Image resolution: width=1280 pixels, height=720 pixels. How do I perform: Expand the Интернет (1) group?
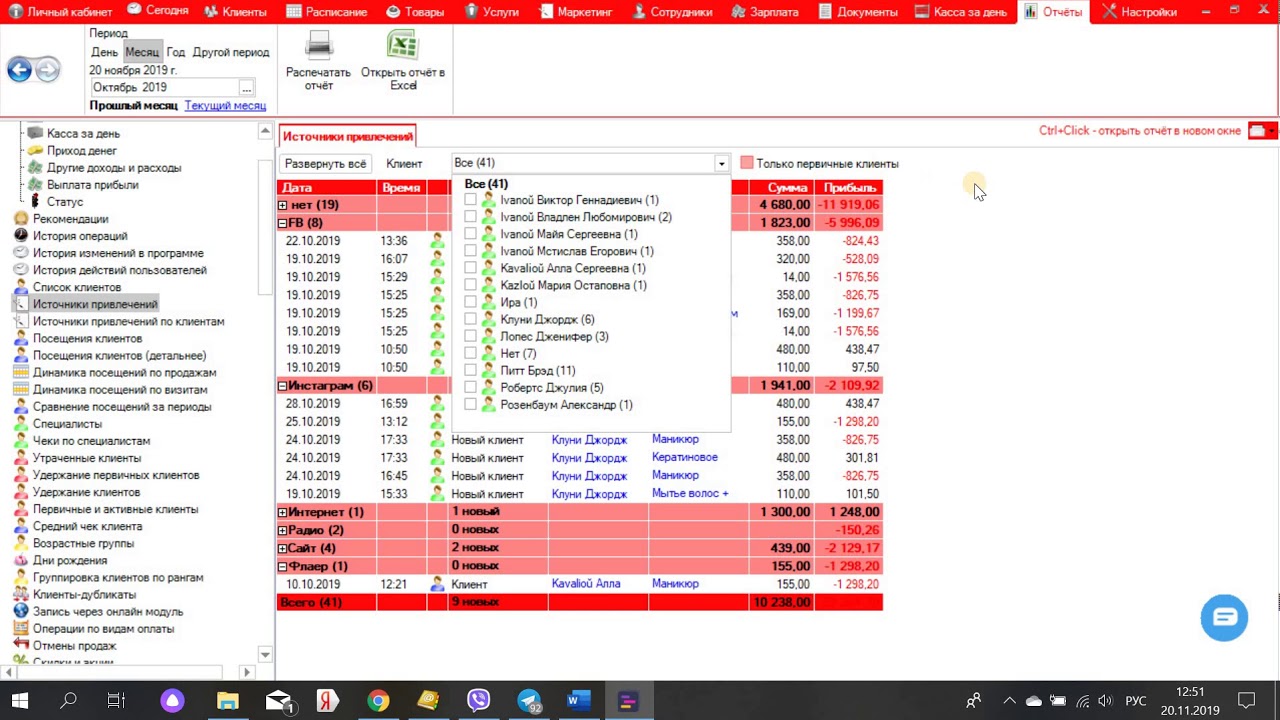point(283,512)
